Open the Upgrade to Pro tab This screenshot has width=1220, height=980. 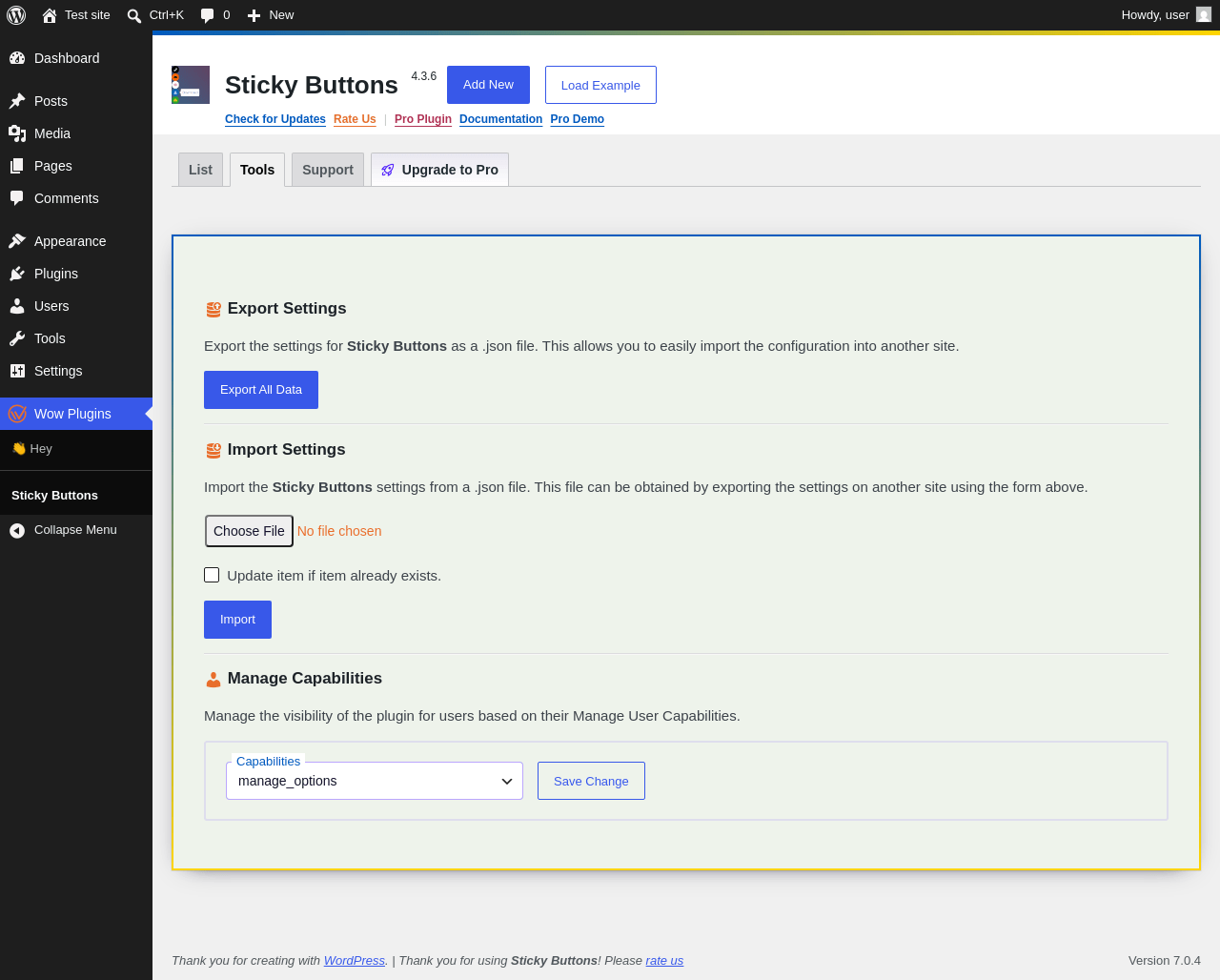(x=439, y=170)
